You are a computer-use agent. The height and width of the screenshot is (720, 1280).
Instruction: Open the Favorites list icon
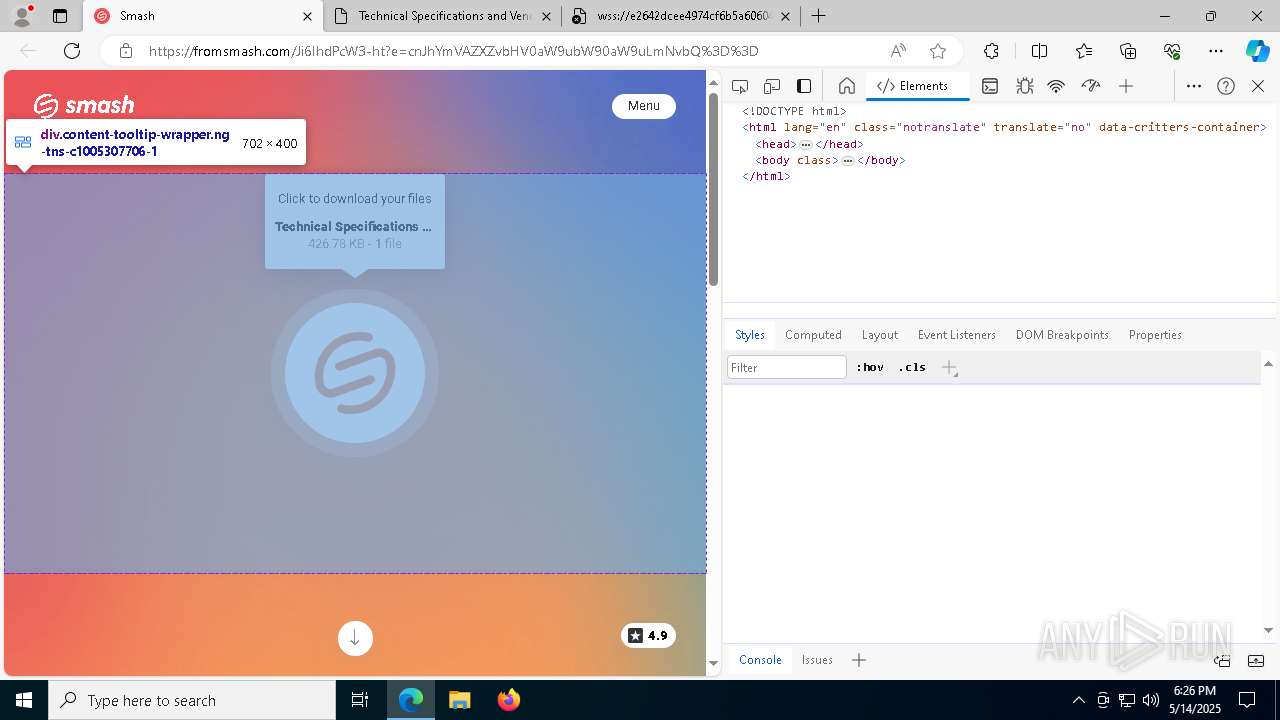coord(1084,51)
